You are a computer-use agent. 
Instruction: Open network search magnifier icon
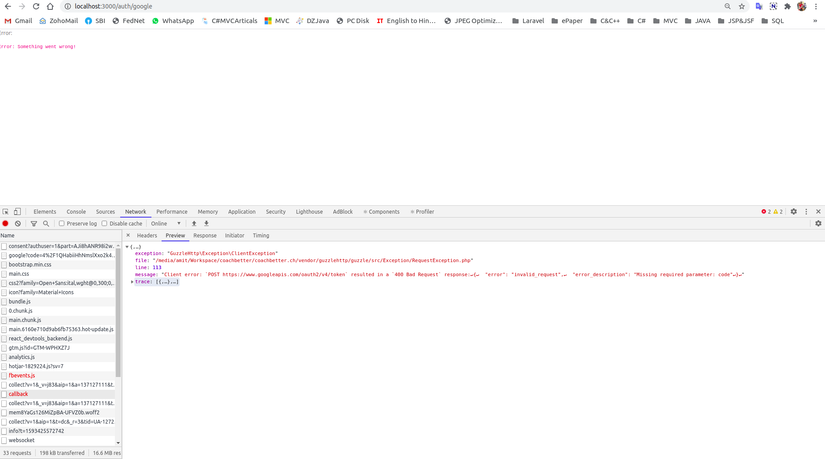click(x=46, y=224)
